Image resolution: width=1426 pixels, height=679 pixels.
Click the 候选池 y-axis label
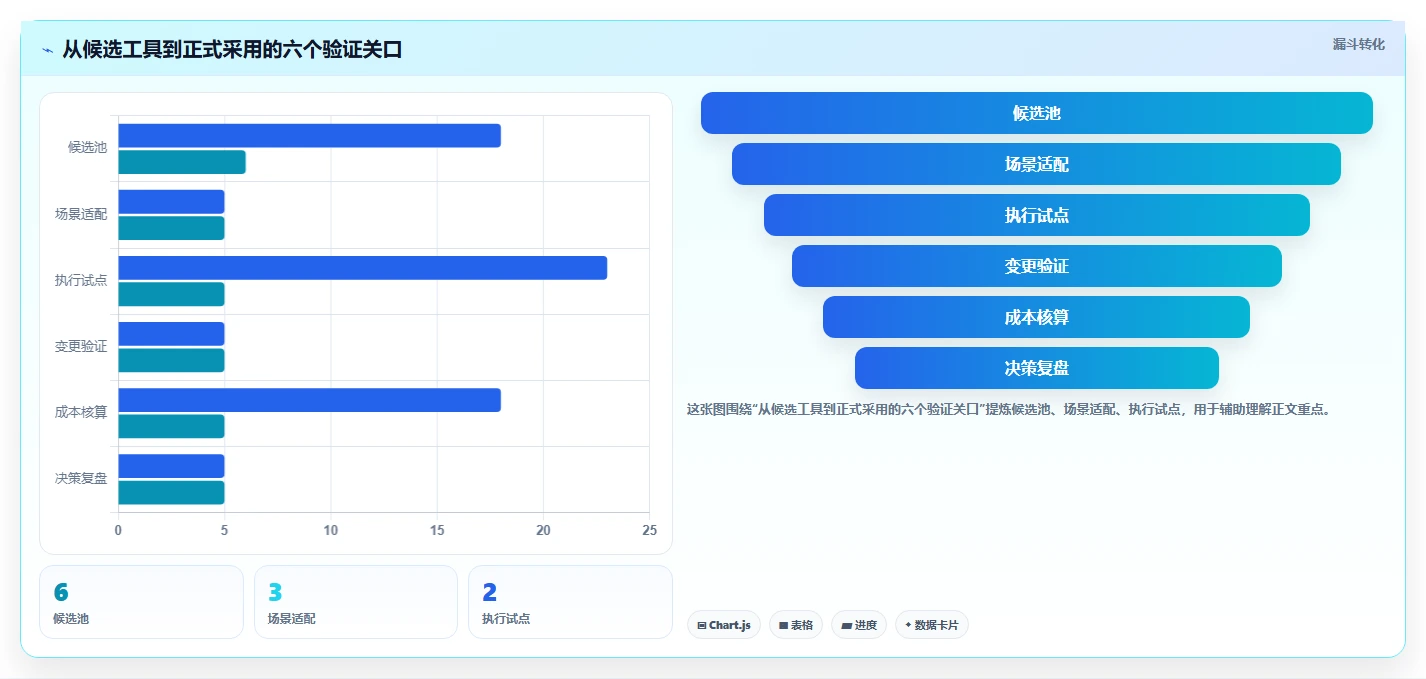pos(87,148)
